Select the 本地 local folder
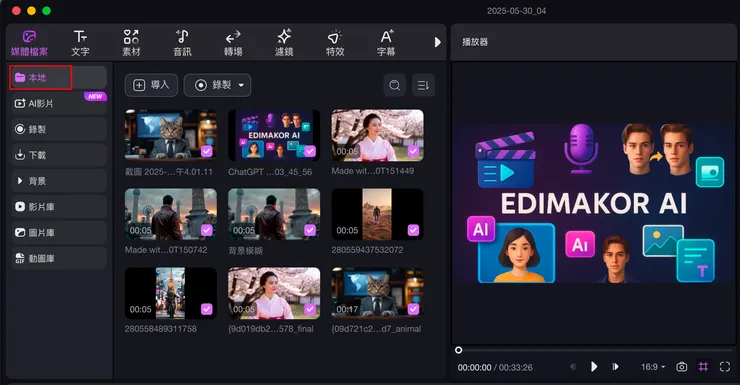 tap(59, 77)
